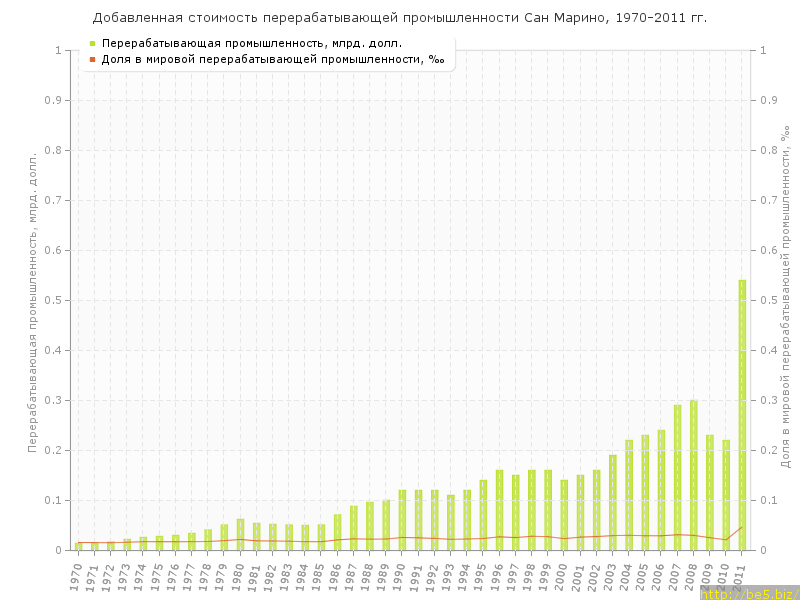The height and width of the screenshot is (600, 800).
Task: Click the bar for year 2010
Action: click(726, 495)
